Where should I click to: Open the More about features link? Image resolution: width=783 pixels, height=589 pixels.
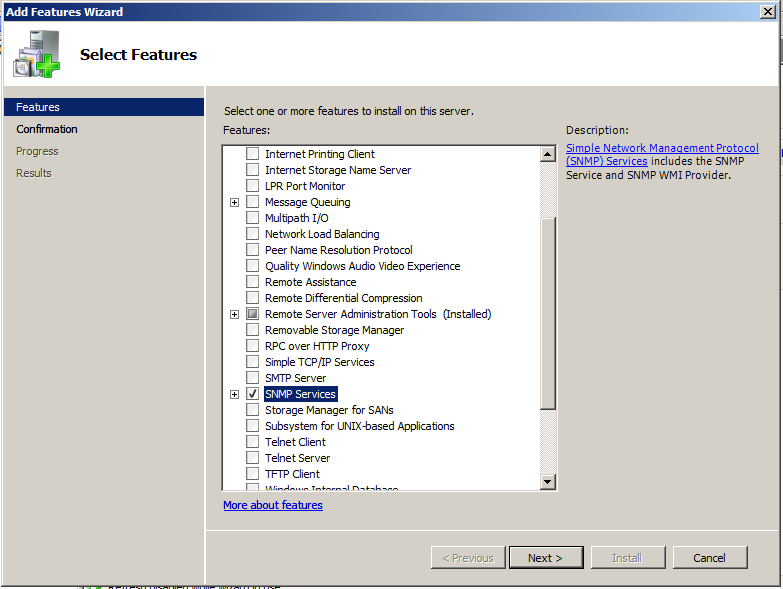[x=273, y=505]
